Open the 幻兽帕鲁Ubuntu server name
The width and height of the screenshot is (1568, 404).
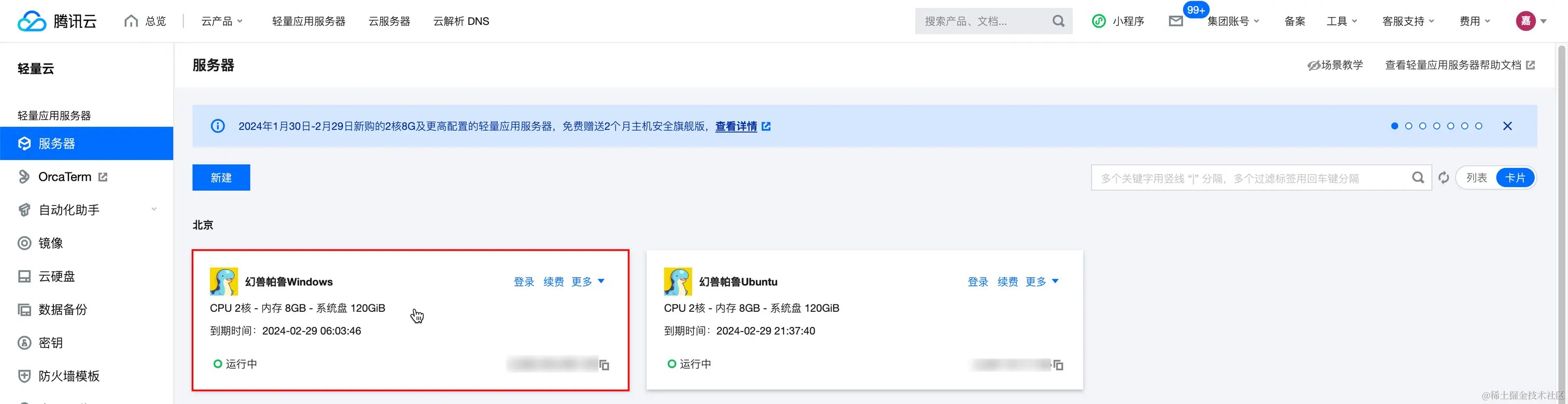(x=738, y=282)
